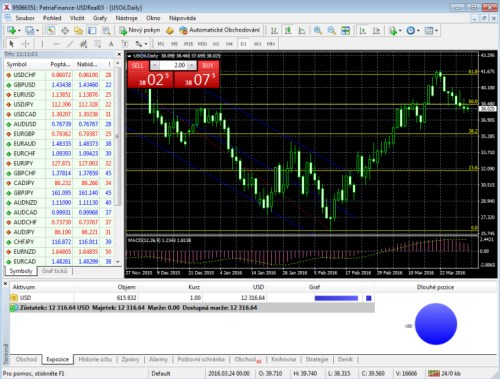Image resolution: width=500 pixels, height=379 pixels.
Task: Click the tile windows icon
Action: 345,31
